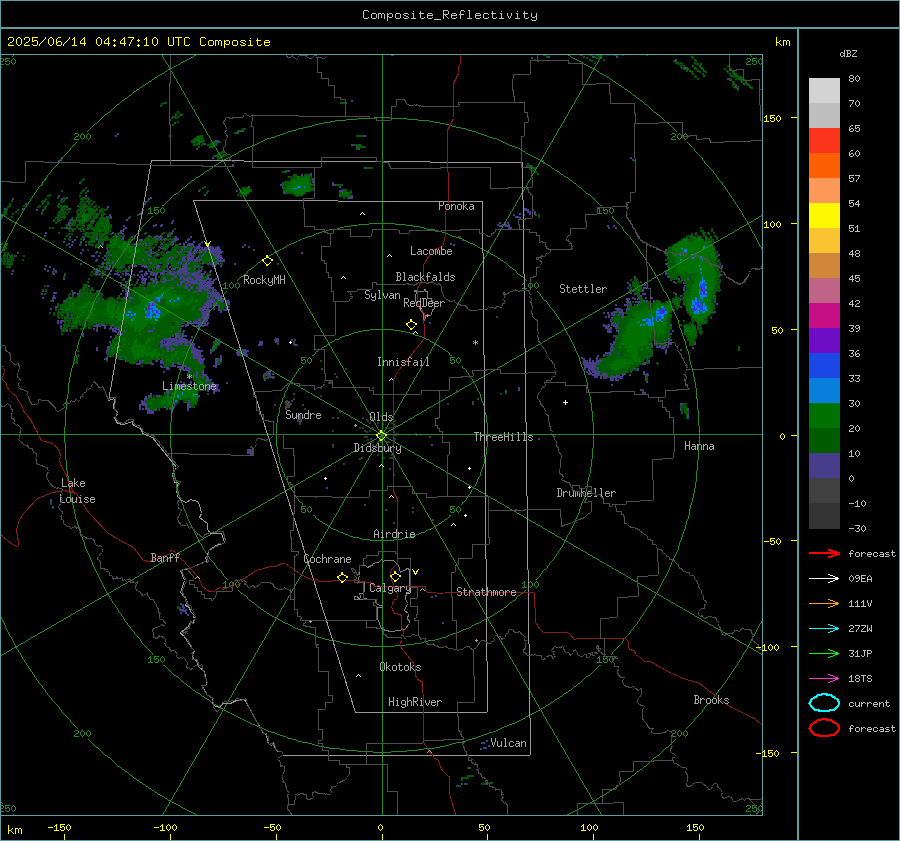This screenshot has height=841, width=900.
Task: Click the Sundre city label
Action: point(303,415)
